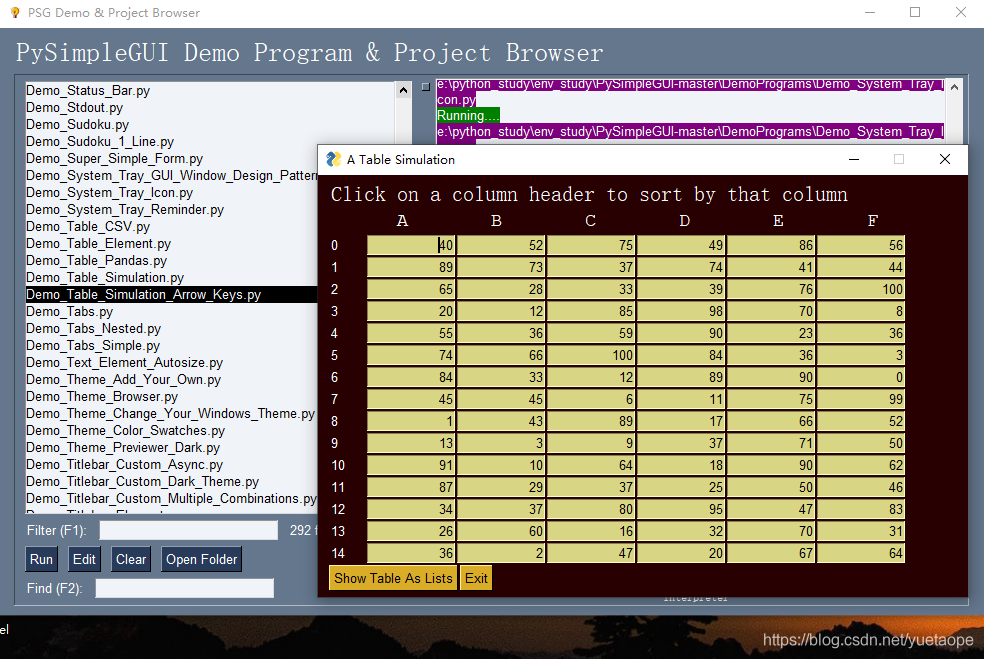
Task: Maximize the PSG Demo & Project Browser window
Action: click(x=915, y=13)
